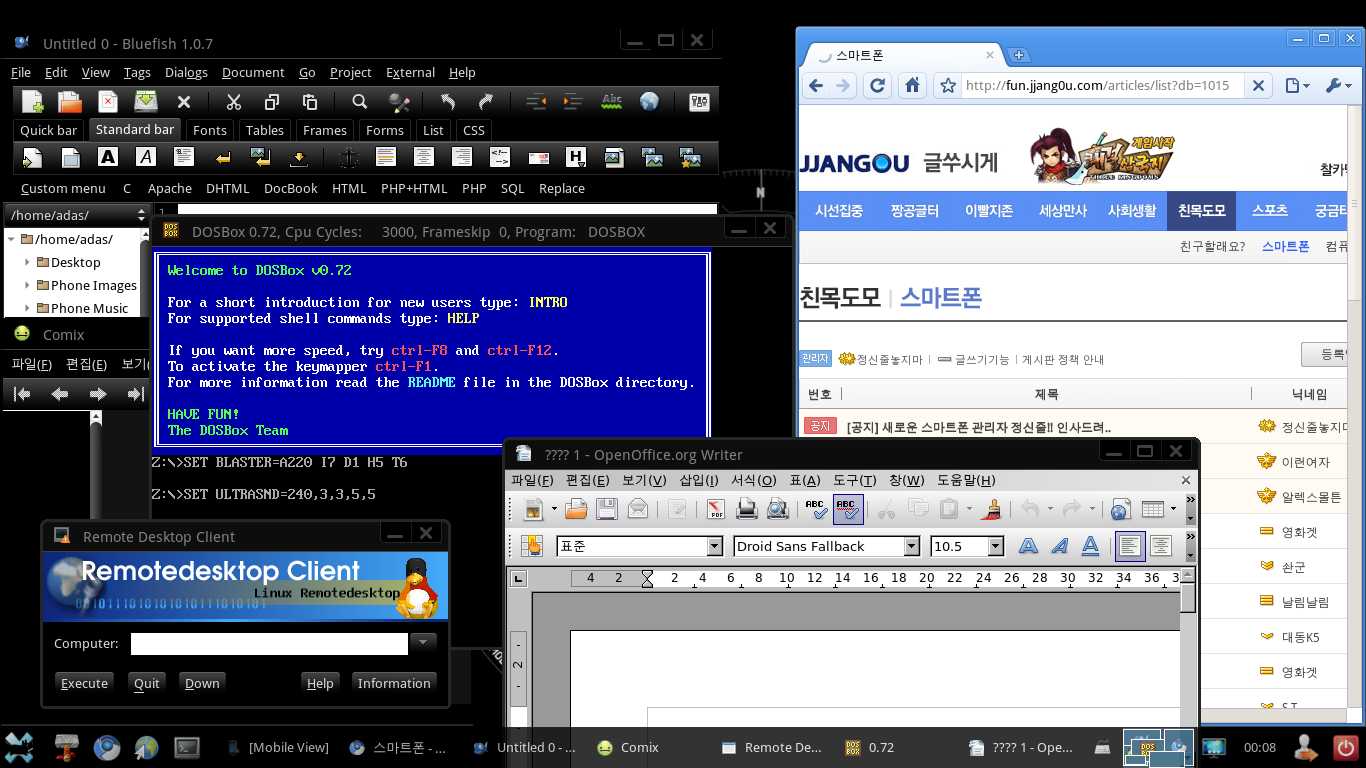
Task: Click Export as PDF icon in Writer
Action: [716, 509]
